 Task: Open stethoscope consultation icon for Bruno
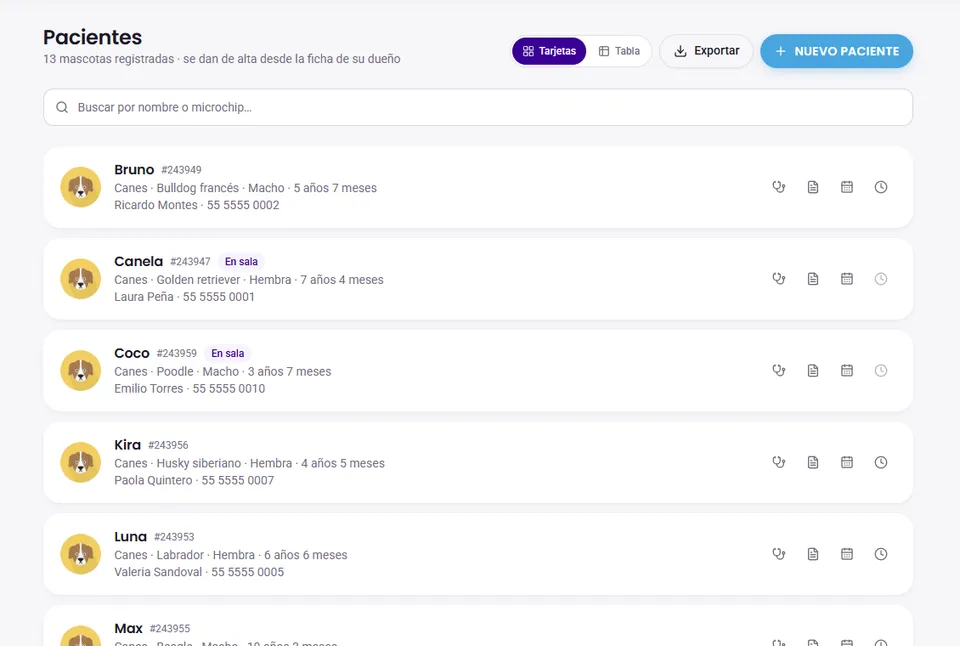click(x=778, y=187)
